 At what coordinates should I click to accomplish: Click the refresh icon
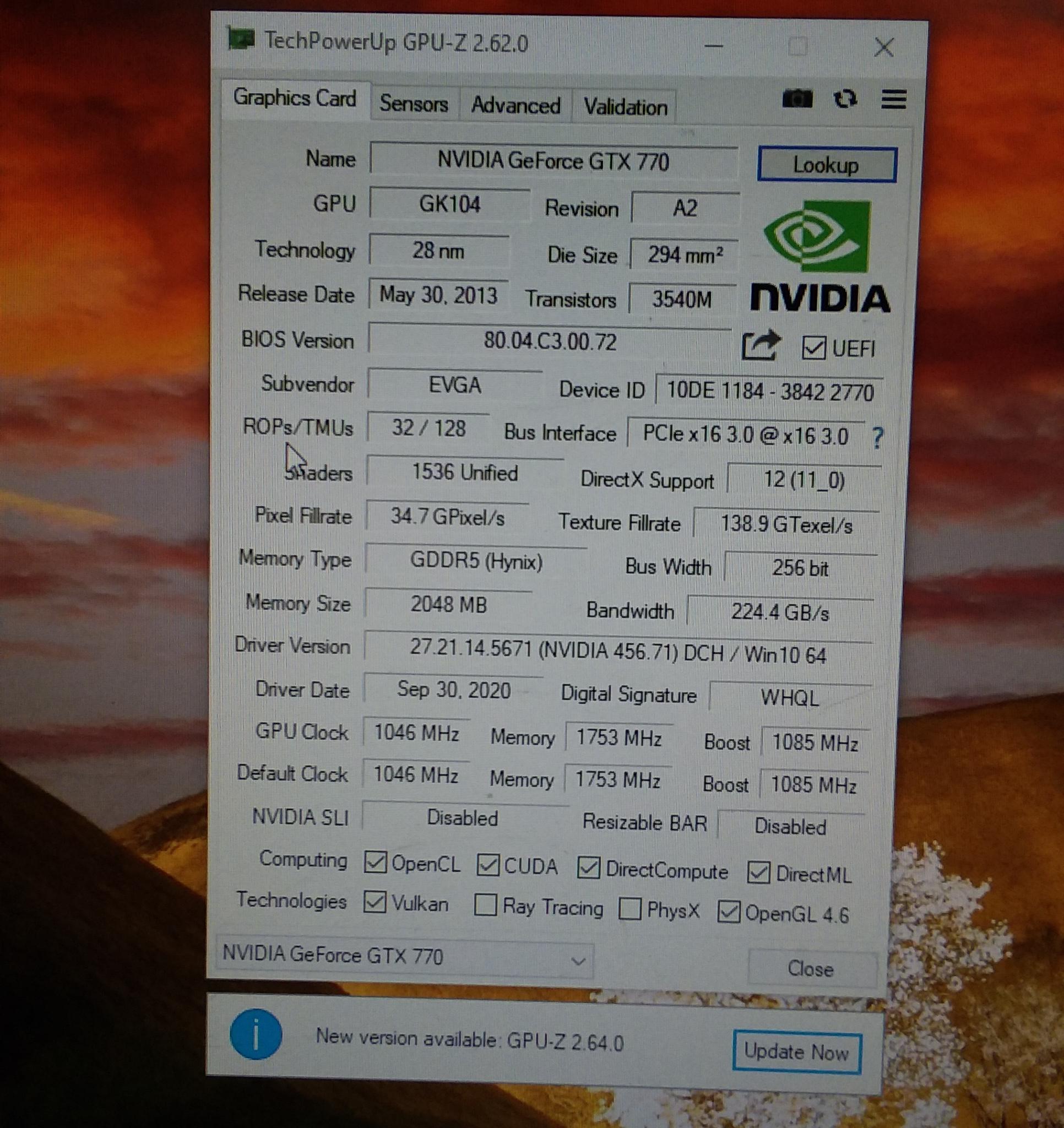tap(845, 99)
